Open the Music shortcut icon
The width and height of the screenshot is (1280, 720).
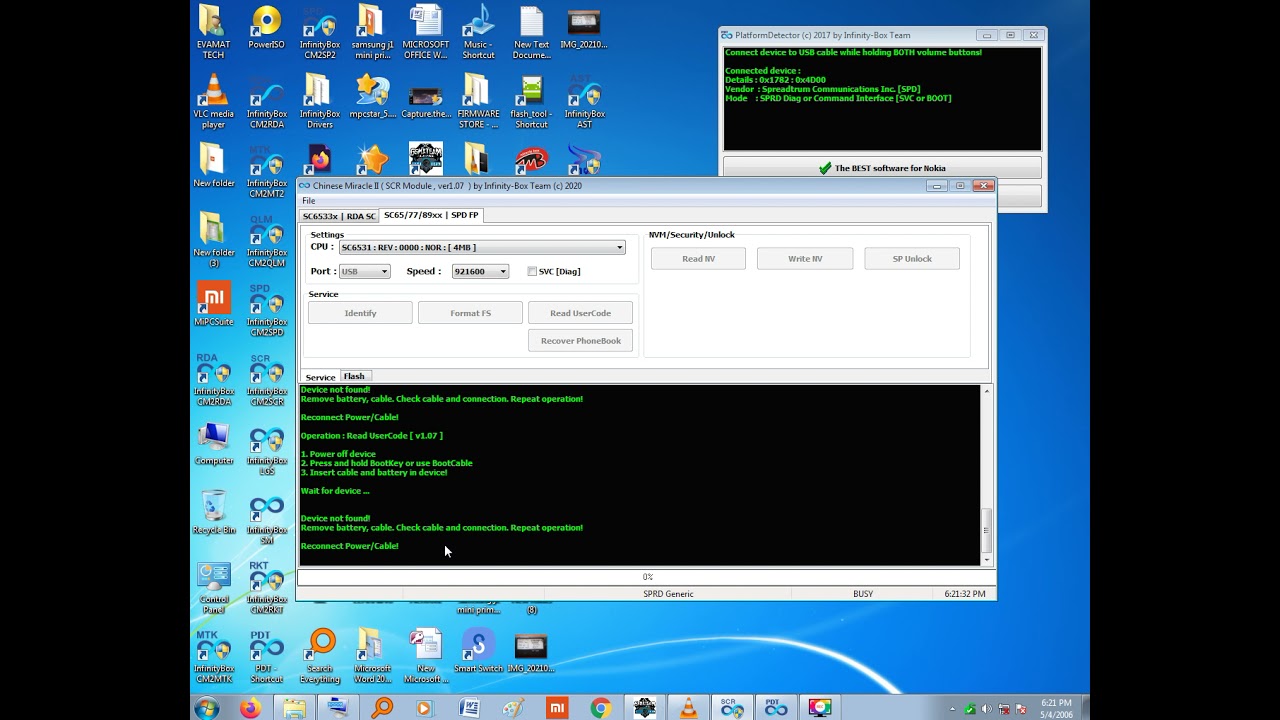(478, 30)
